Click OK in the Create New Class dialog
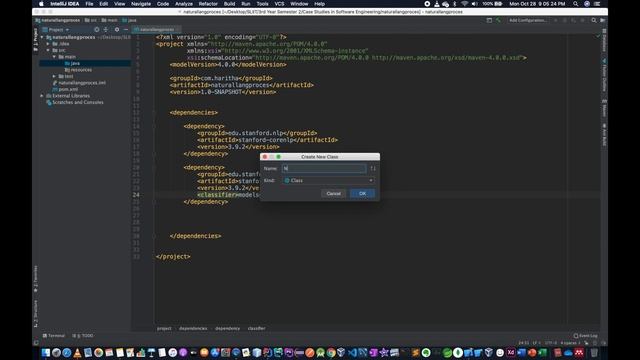Screen dimensions: 640x360 click(x=362, y=193)
